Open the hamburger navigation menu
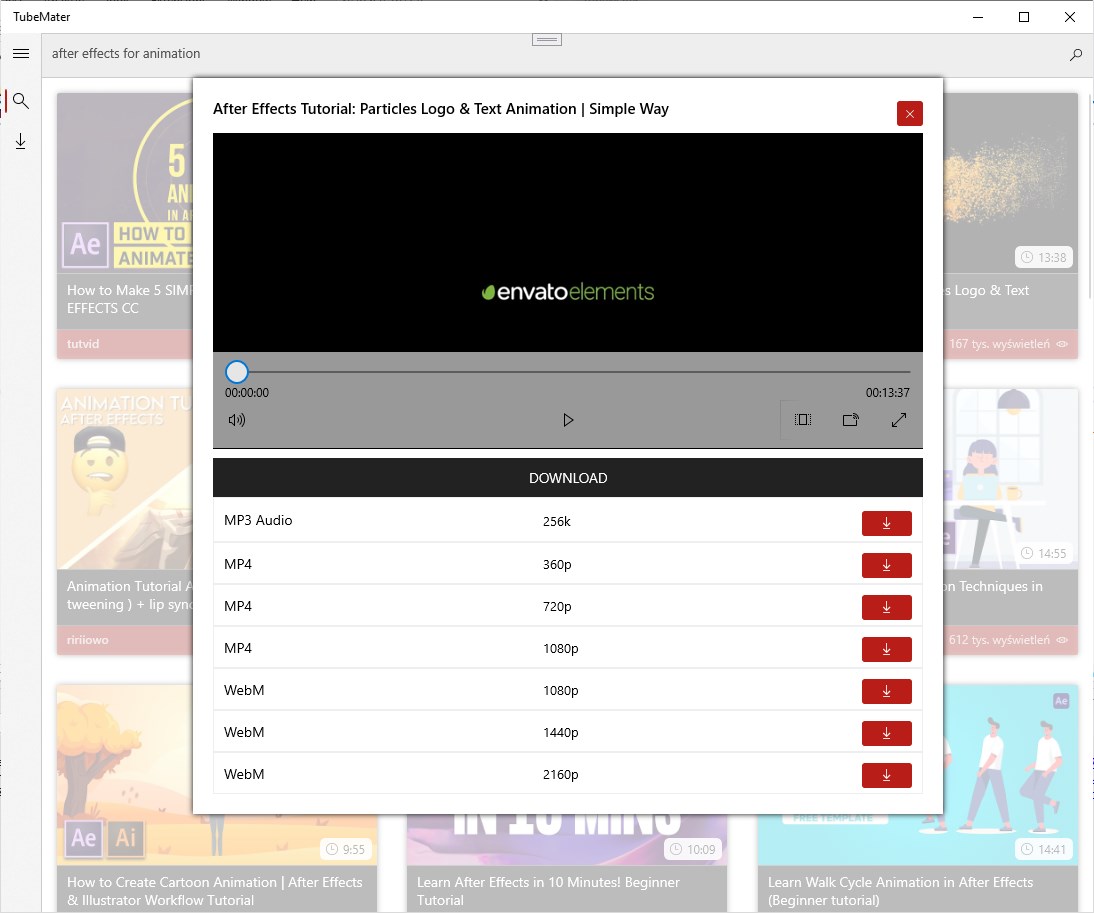This screenshot has width=1094, height=913. (21, 54)
